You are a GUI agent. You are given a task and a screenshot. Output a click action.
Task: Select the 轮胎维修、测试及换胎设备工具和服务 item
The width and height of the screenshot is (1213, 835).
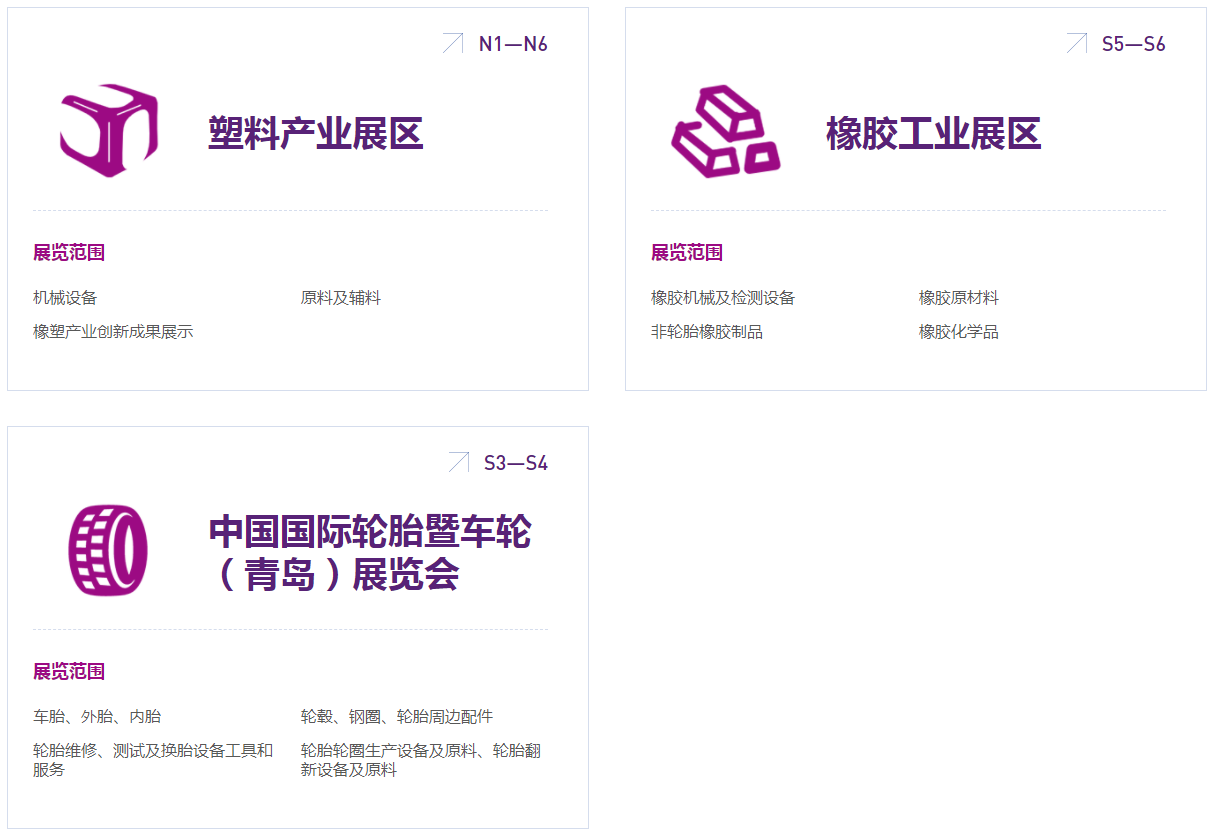(153, 760)
